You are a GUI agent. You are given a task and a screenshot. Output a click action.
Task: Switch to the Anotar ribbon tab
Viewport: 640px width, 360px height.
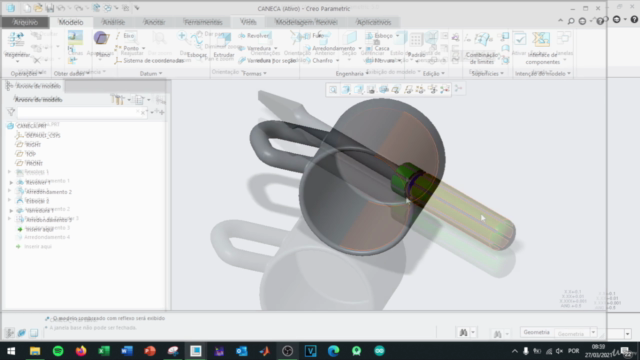pos(154,22)
